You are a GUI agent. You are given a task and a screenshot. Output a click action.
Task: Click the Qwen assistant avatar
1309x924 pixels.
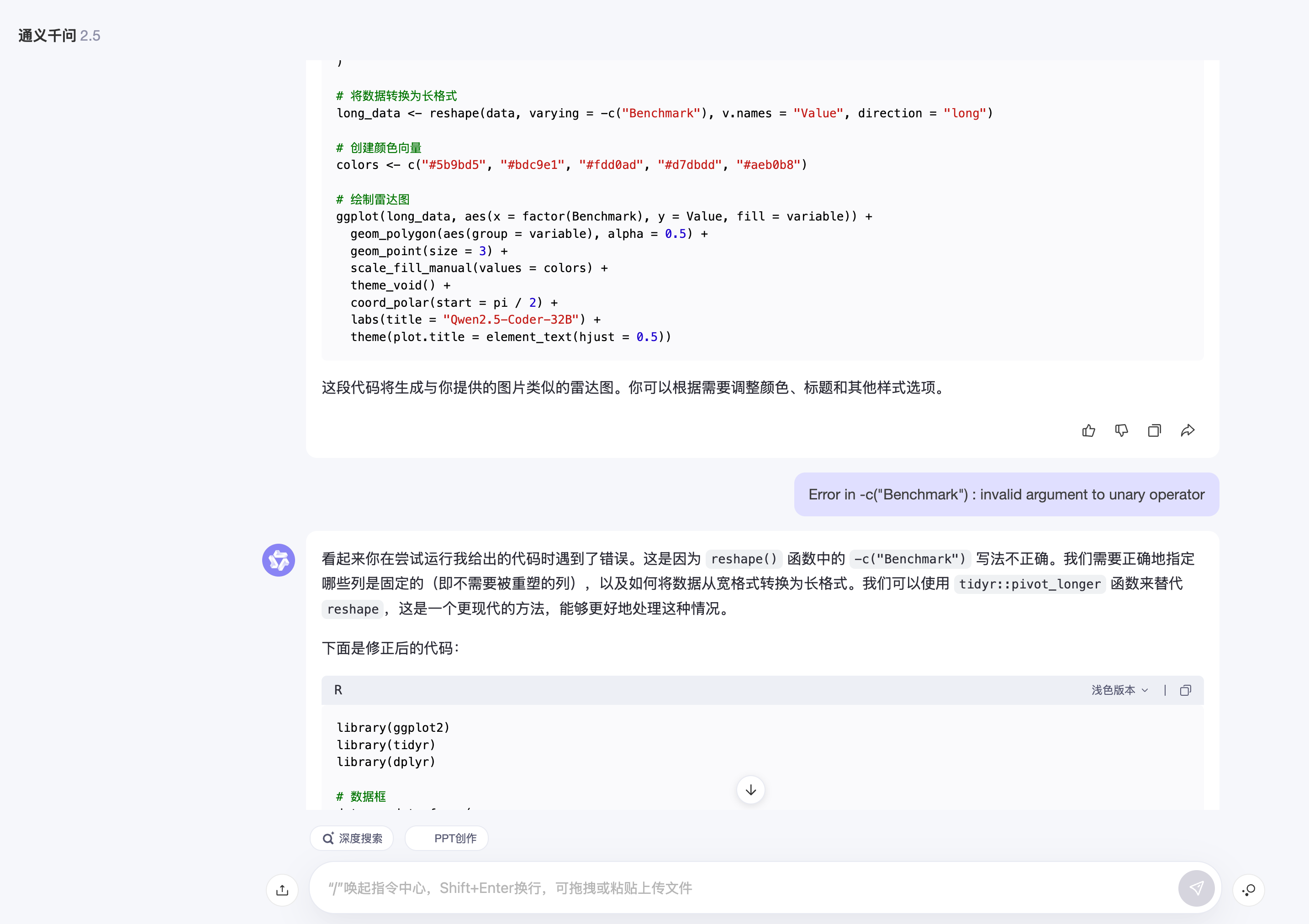point(278,560)
